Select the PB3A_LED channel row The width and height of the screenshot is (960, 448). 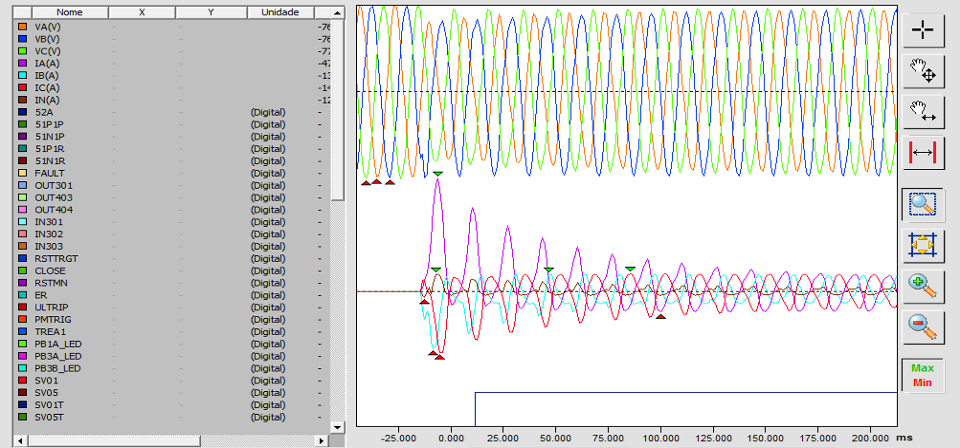coord(171,356)
